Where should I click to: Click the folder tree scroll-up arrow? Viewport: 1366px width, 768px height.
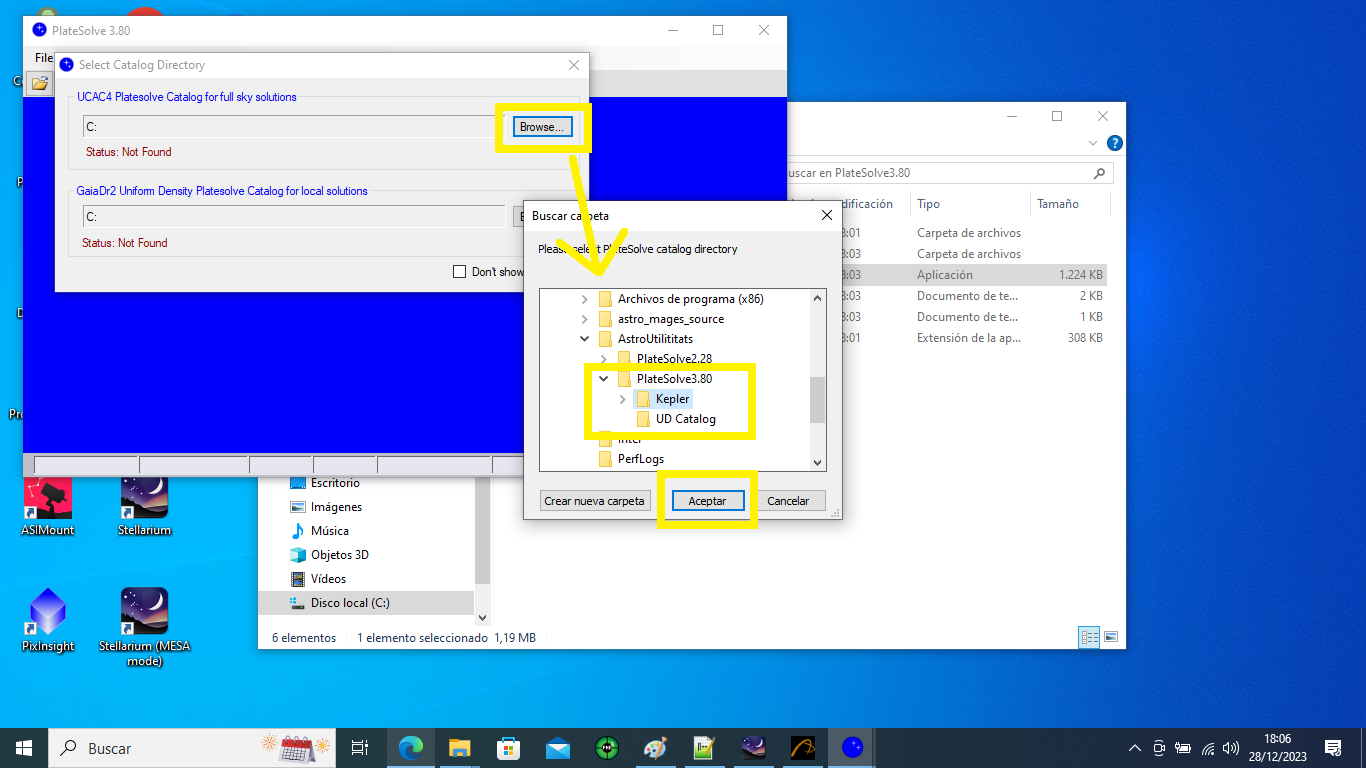coord(818,298)
